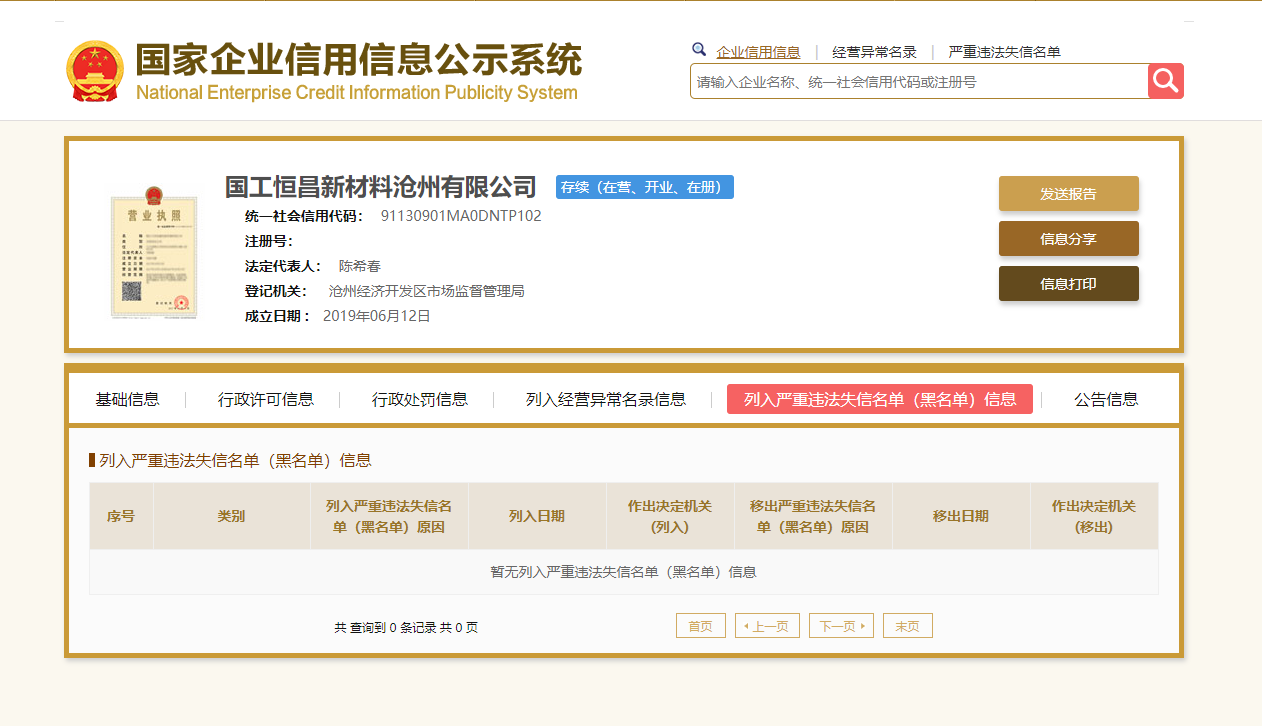Switch to the 行政许可信息 tab
The image size is (1262, 726).
[266, 399]
